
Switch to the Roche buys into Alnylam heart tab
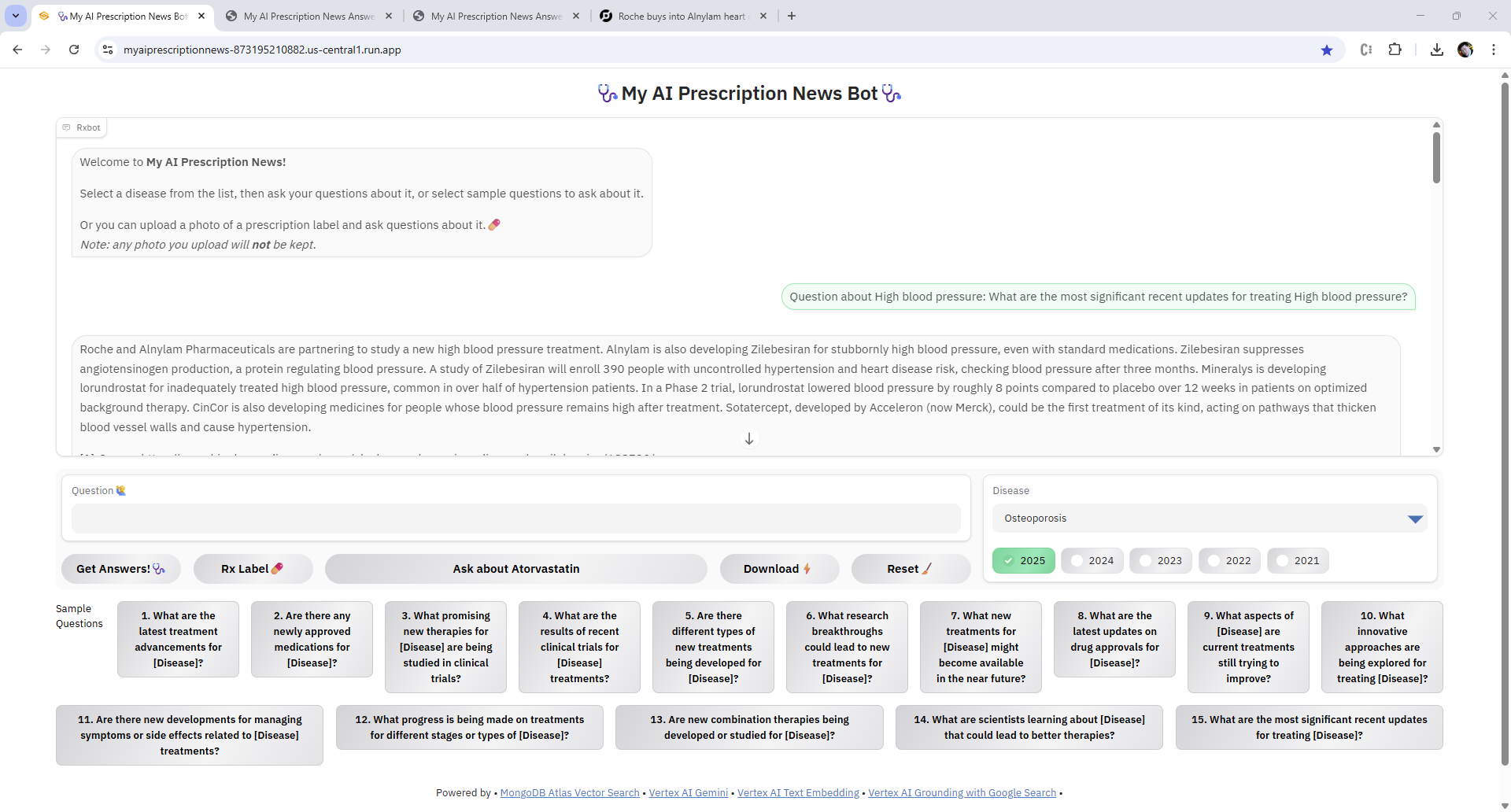(x=683, y=16)
